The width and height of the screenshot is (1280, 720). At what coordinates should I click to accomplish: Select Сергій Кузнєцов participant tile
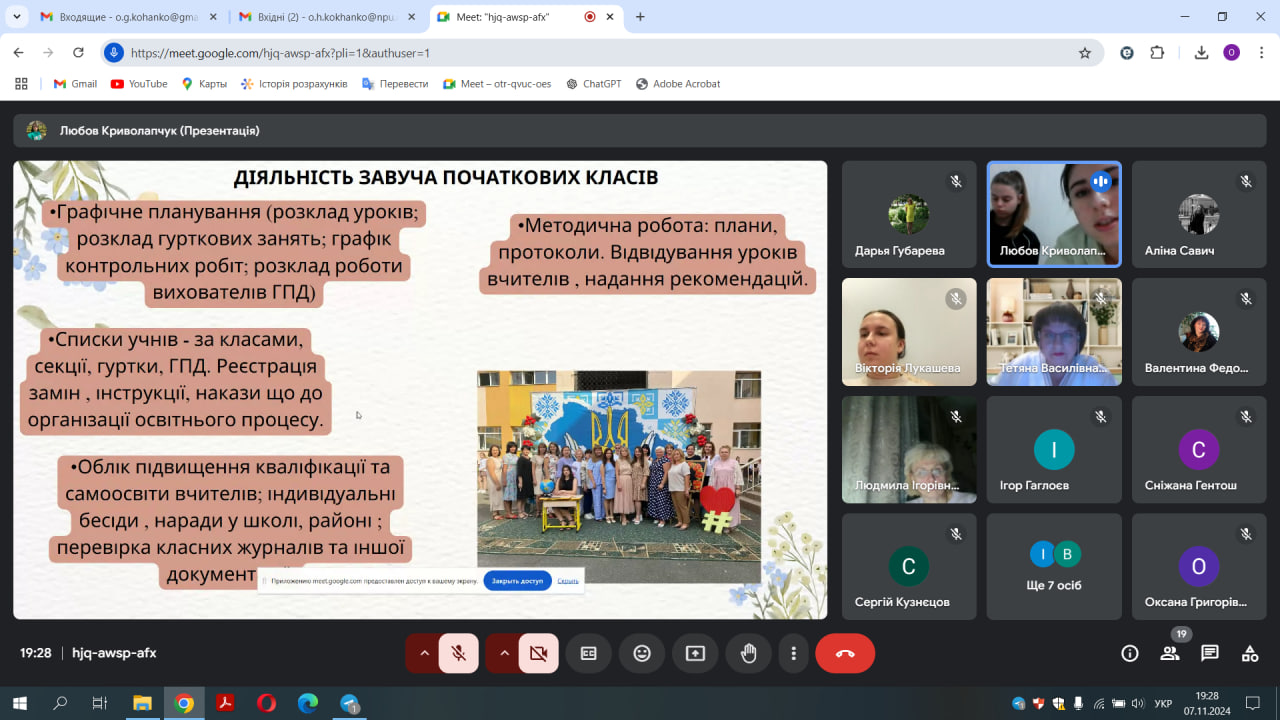[x=909, y=567]
